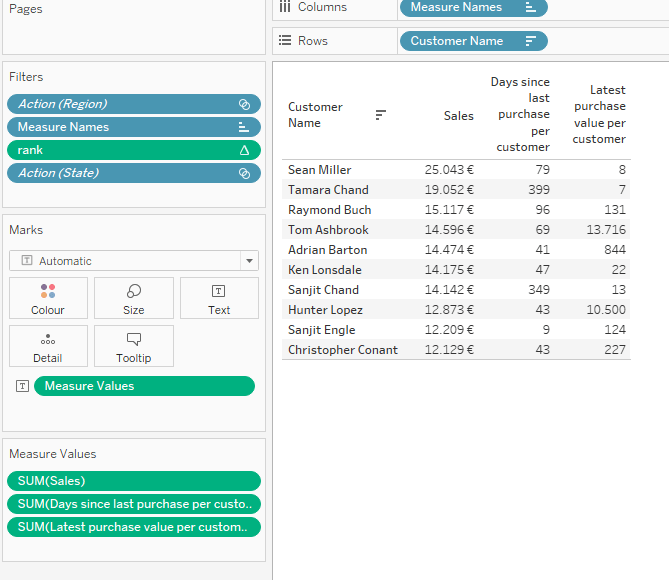Image resolution: width=669 pixels, height=580 pixels.
Task: Open the Tooltip marks card
Action: click(133, 346)
